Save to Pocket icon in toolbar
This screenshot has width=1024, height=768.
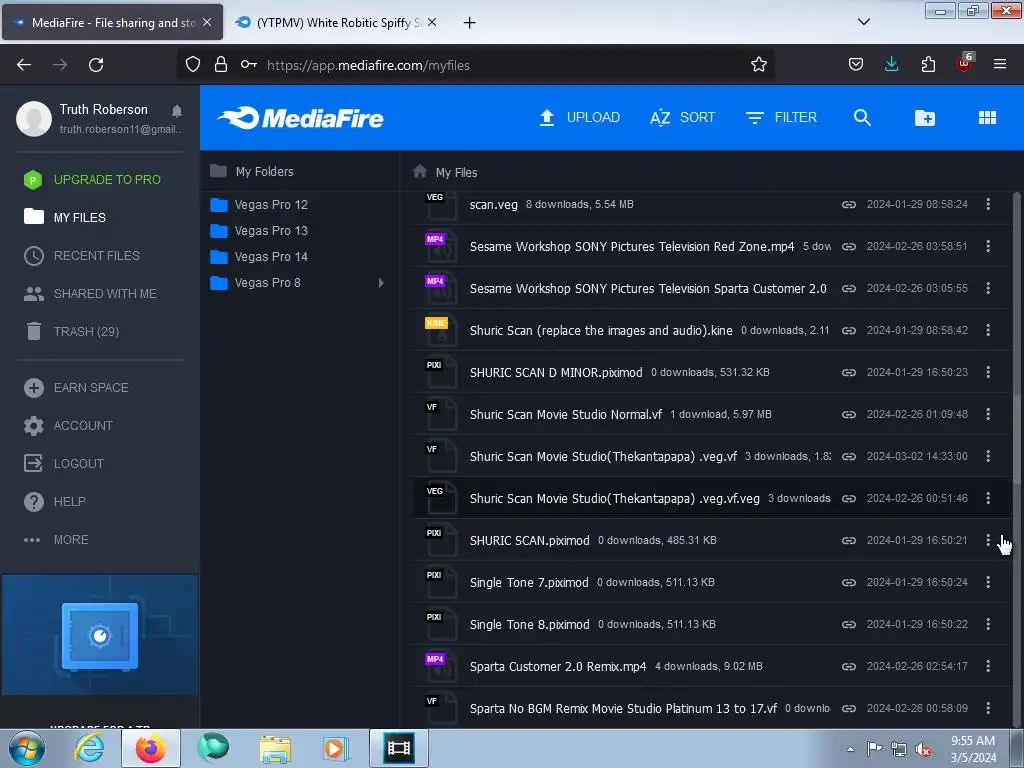(x=856, y=64)
